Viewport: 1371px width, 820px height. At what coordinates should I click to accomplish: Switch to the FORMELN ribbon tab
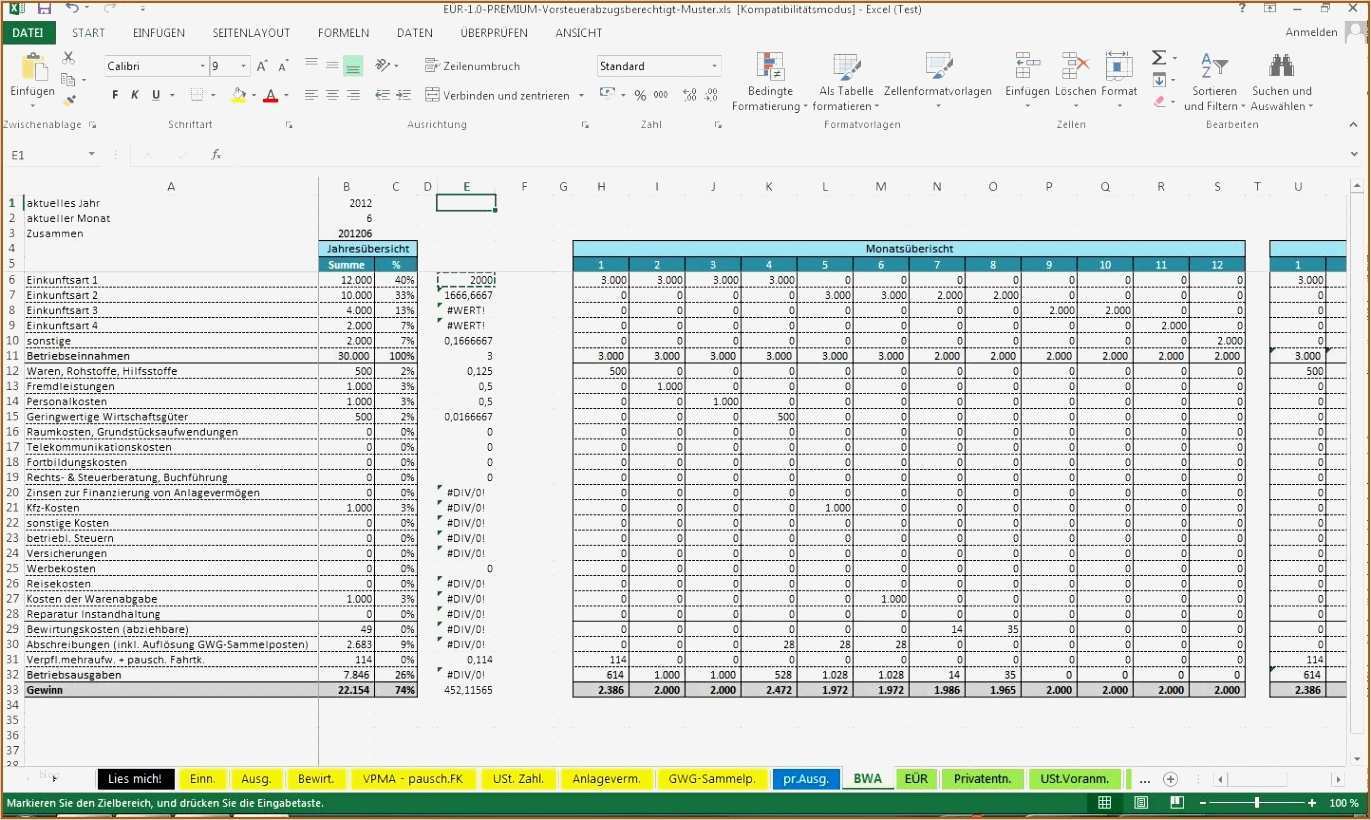click(343, 32)
